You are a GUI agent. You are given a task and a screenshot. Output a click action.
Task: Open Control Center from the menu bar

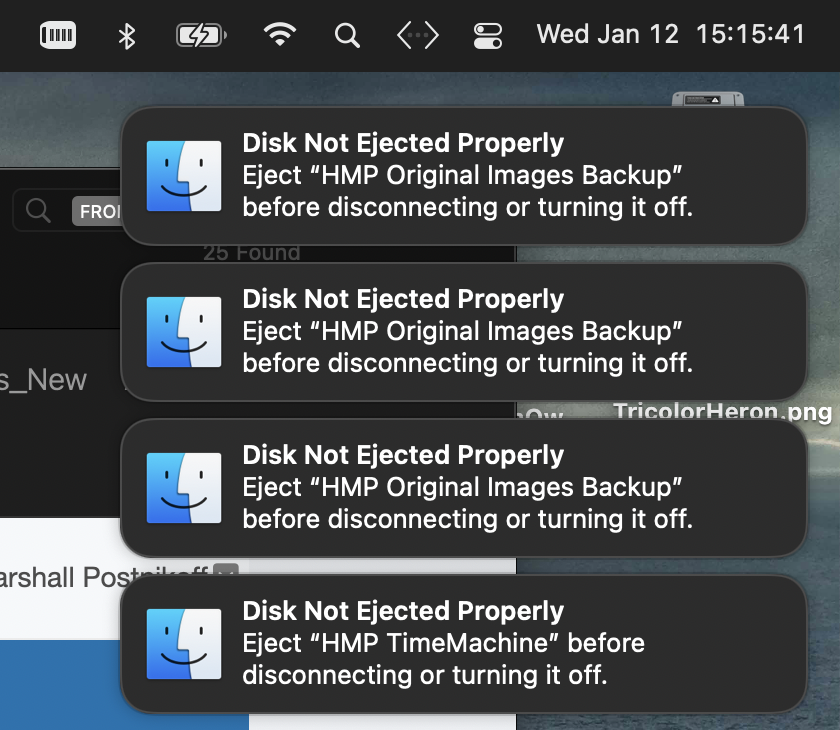[488, 35]
